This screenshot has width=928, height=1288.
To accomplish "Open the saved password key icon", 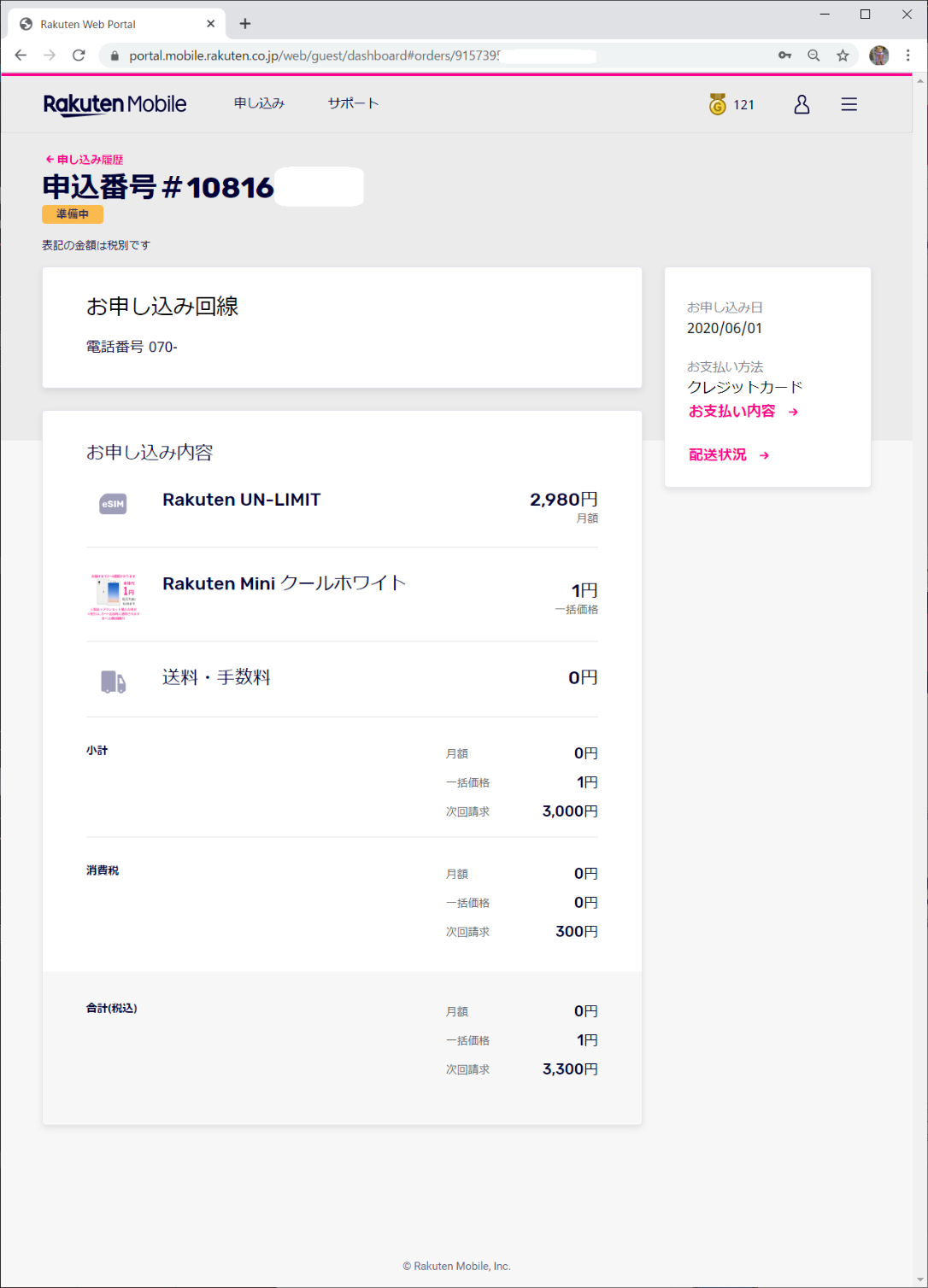I will click(x=784, y=56).
